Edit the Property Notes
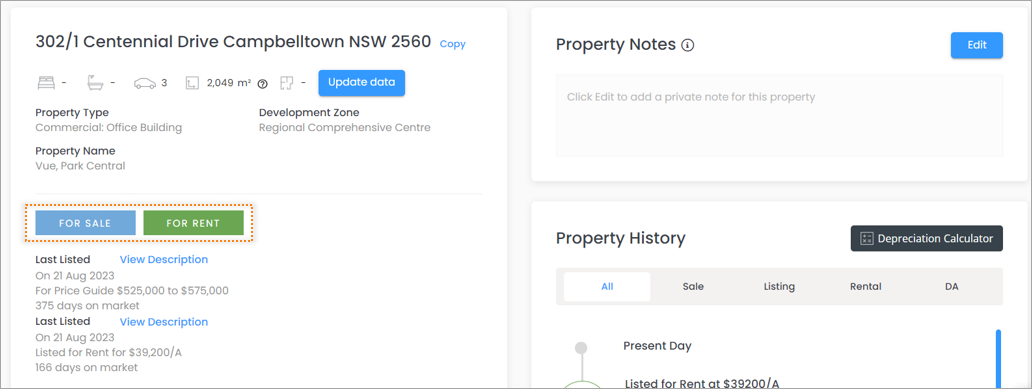 tap(977, 45)
